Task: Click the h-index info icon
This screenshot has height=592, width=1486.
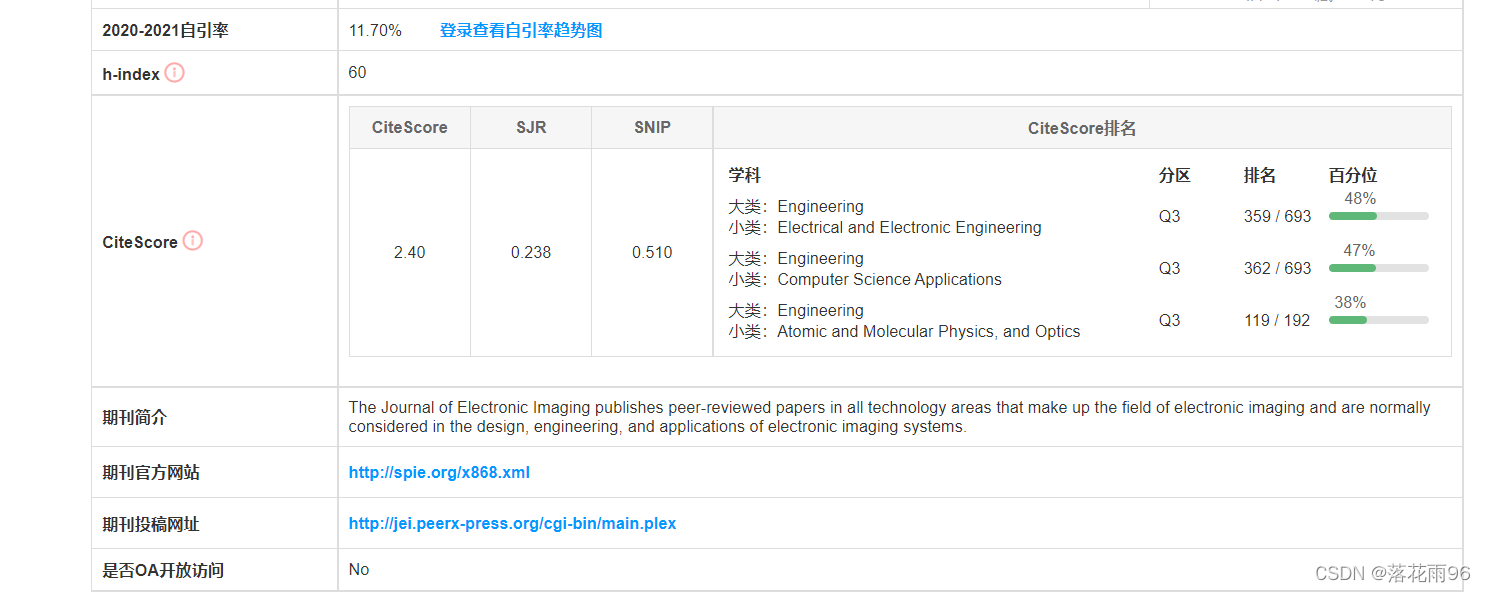Action: [173, 72]
